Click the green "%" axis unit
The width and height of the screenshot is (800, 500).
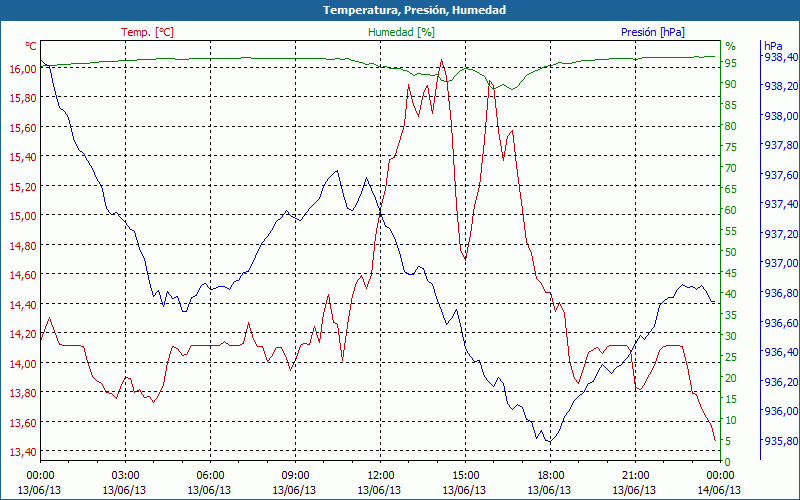(x=731, y=46)
